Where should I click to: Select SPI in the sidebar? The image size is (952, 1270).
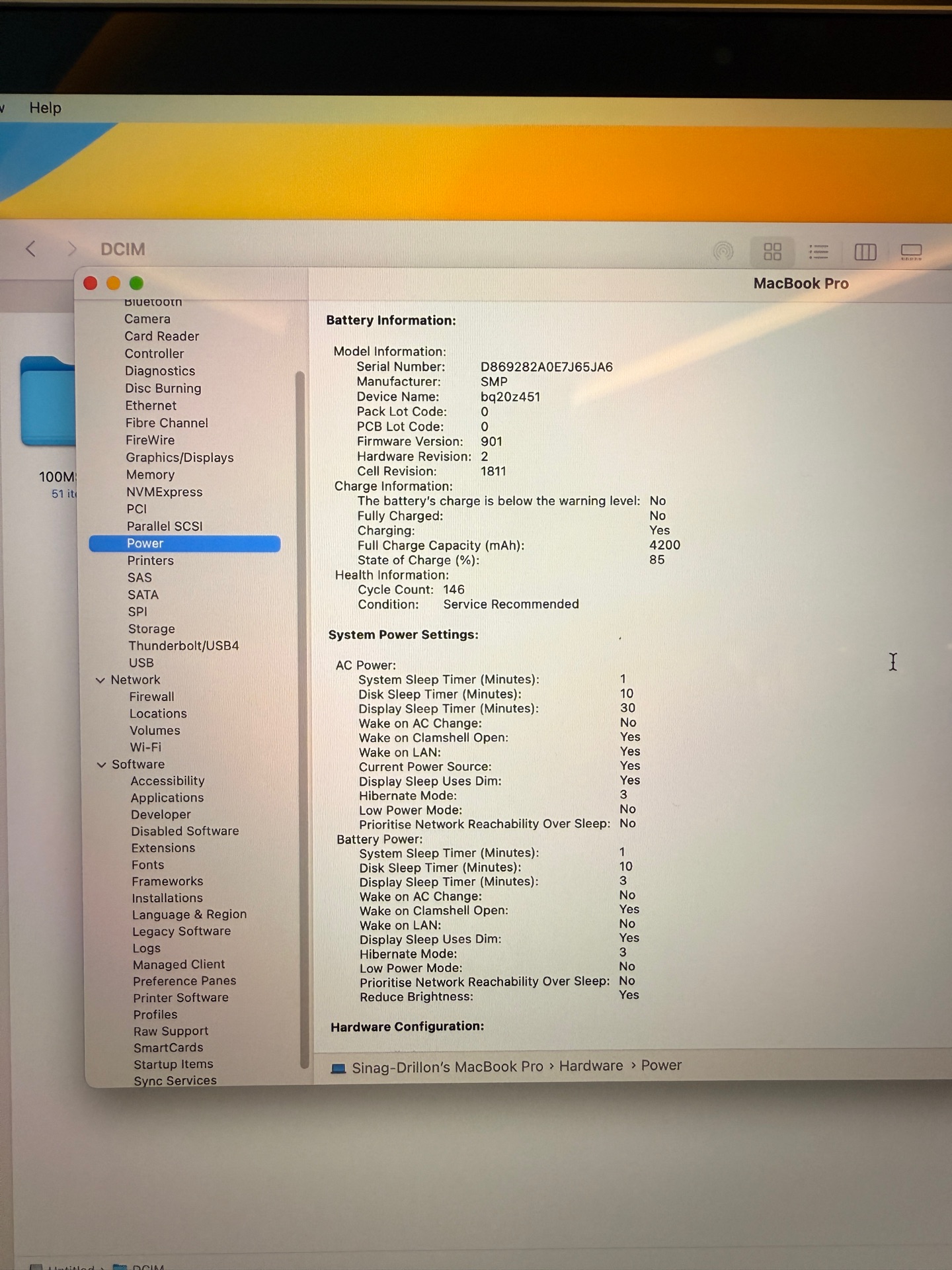coord(138,612)
